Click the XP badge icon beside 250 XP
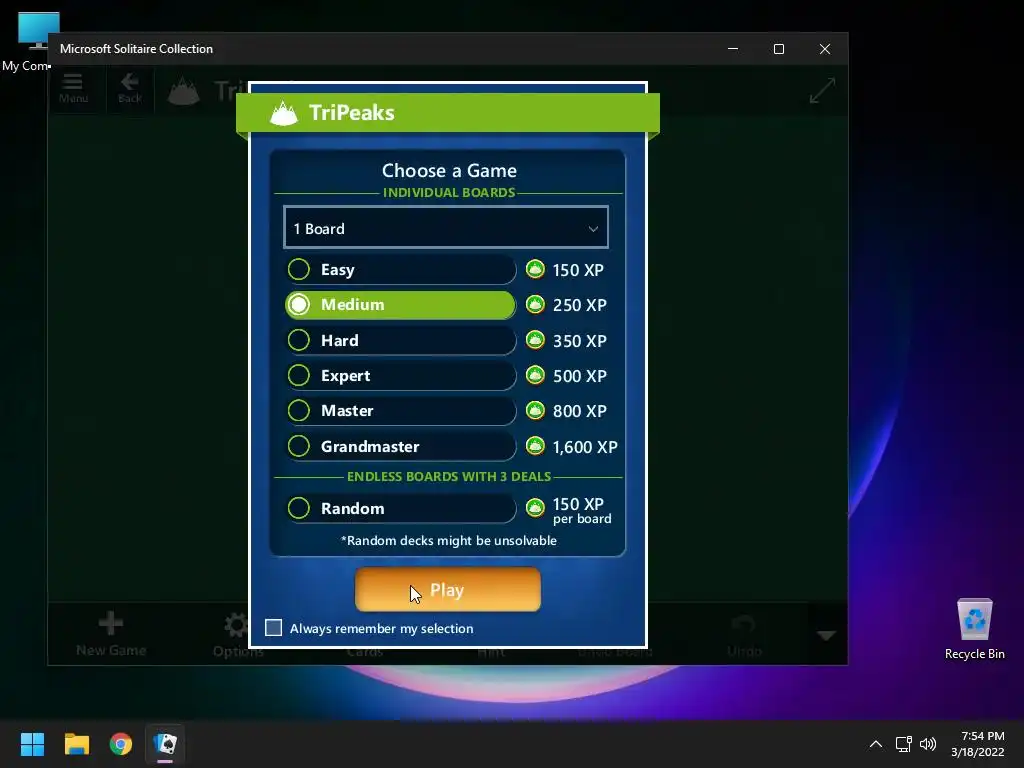This screenshot has width=1024, height=768. point(535,304)
